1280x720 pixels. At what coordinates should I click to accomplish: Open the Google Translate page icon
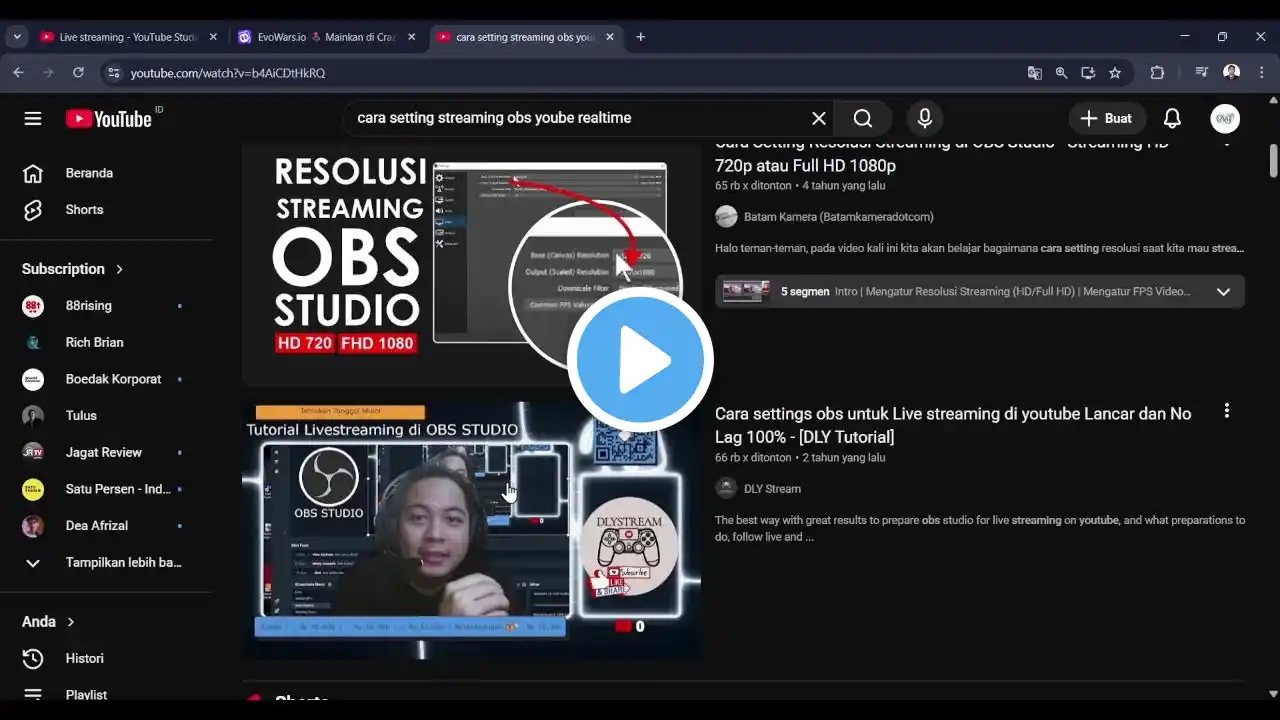pyautogui.click(x=1034, y=73)
